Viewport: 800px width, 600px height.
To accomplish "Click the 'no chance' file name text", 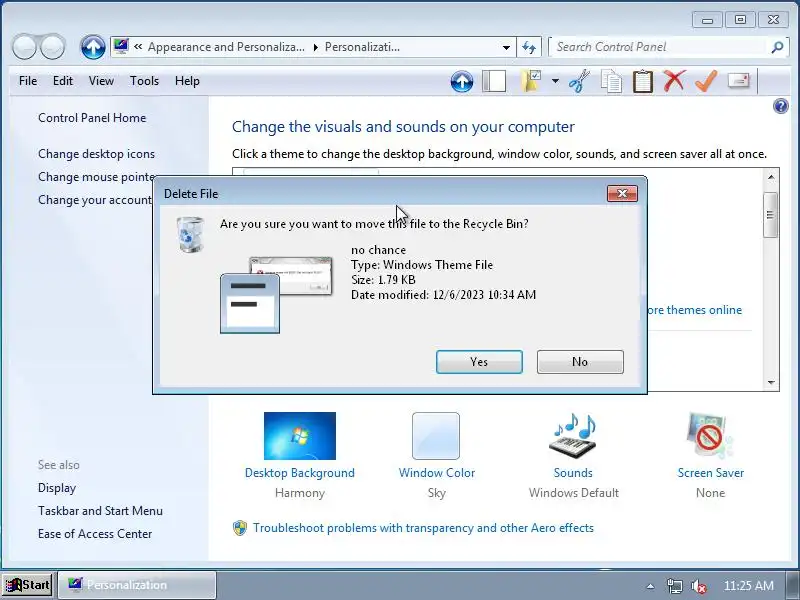I will 379,250.
